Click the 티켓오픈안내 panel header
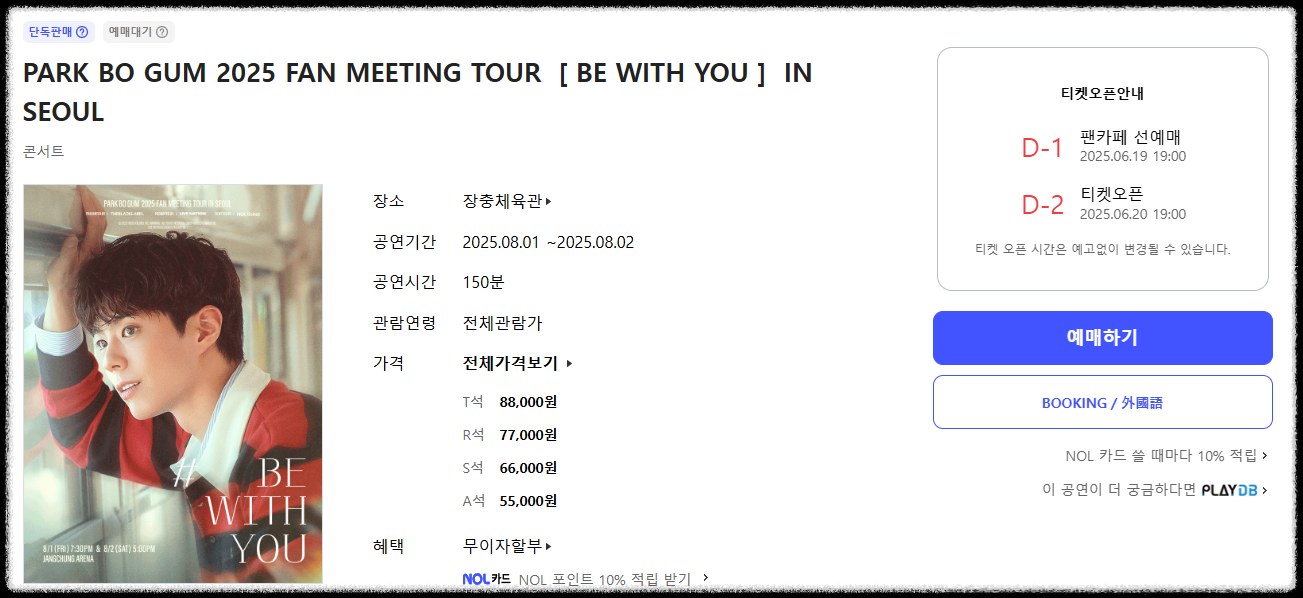This screenshot has width=1303, height=598. (1102, 95)
